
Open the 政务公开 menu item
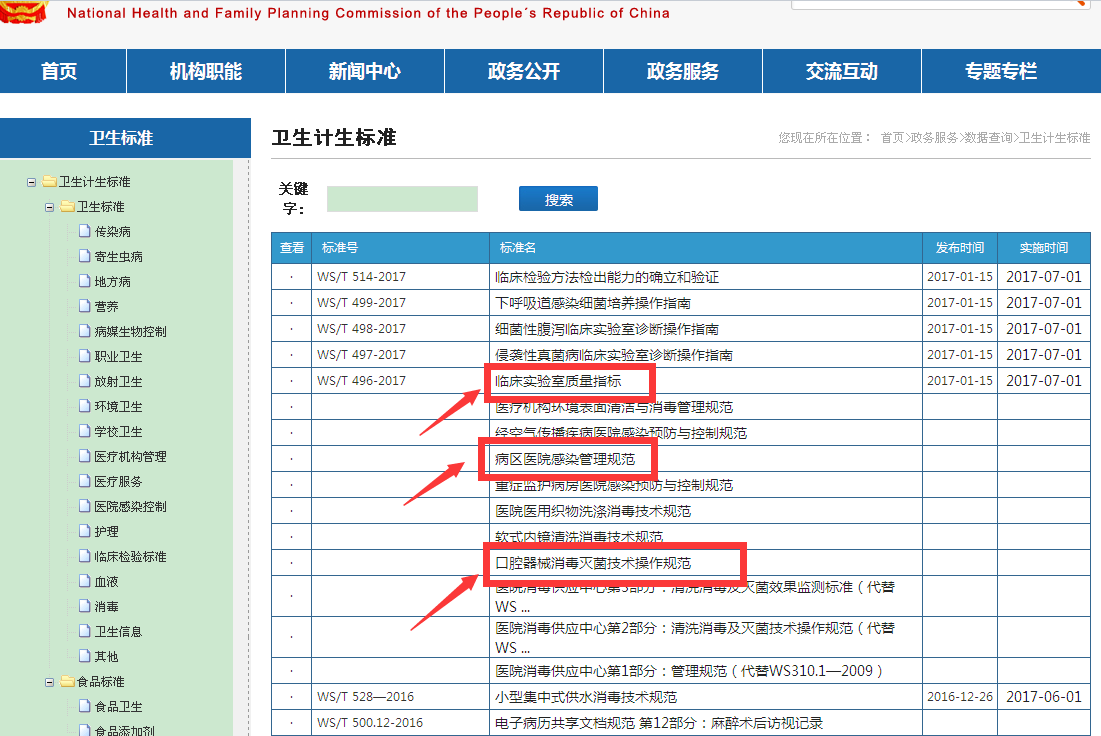[x=523, y=71]
